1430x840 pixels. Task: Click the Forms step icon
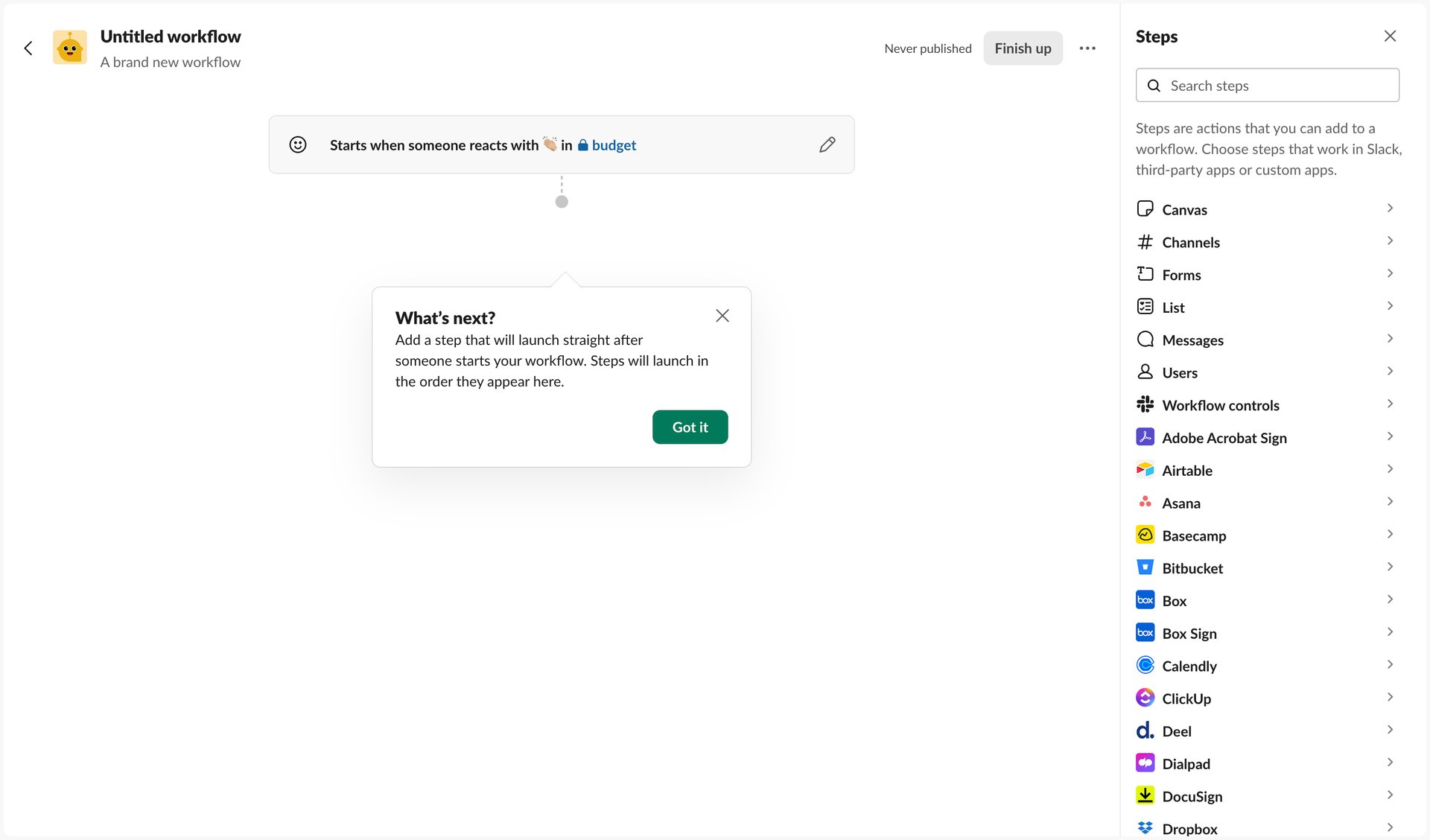point(1145,274)
